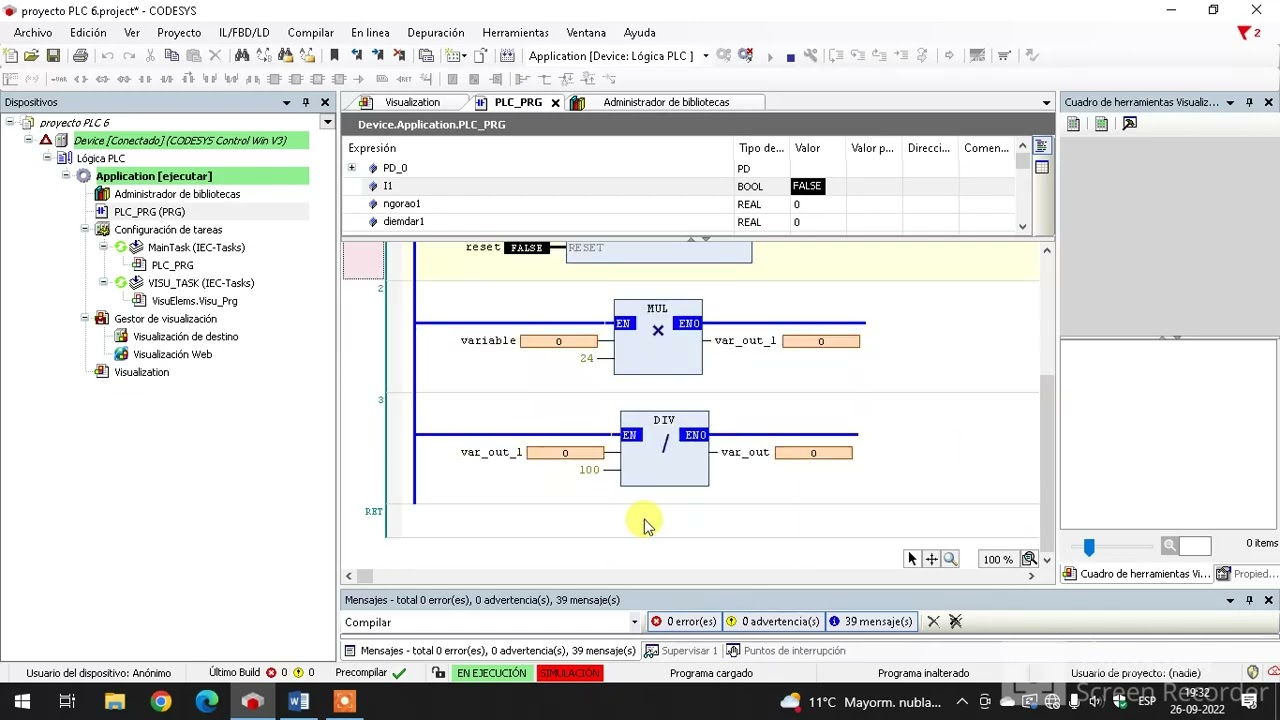Toggle bookmark with the bookmark icon
1280x720 pixels.
click(x=335, y=56)
